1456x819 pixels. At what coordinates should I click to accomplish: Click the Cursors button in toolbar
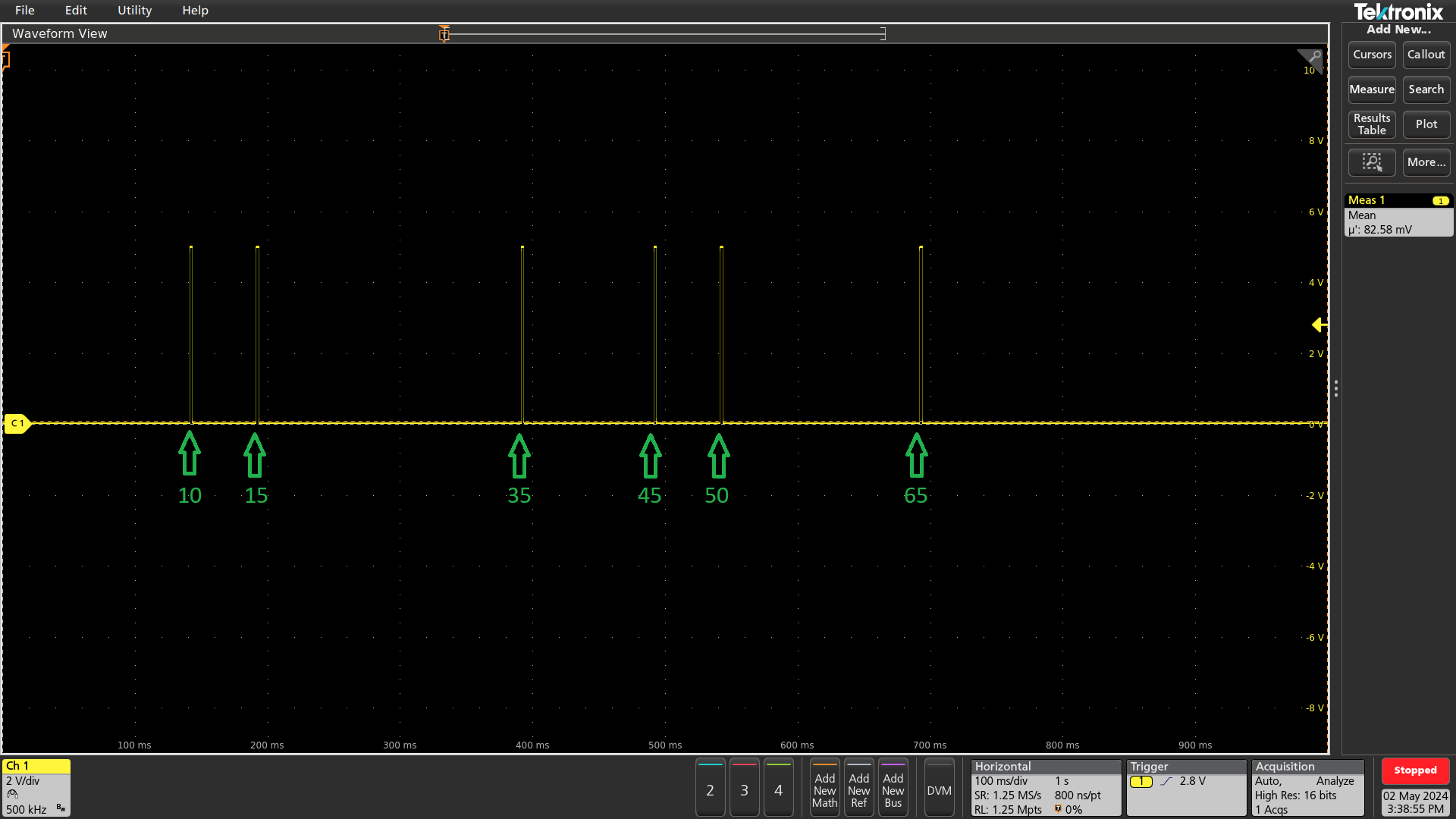coord(1372,54)
